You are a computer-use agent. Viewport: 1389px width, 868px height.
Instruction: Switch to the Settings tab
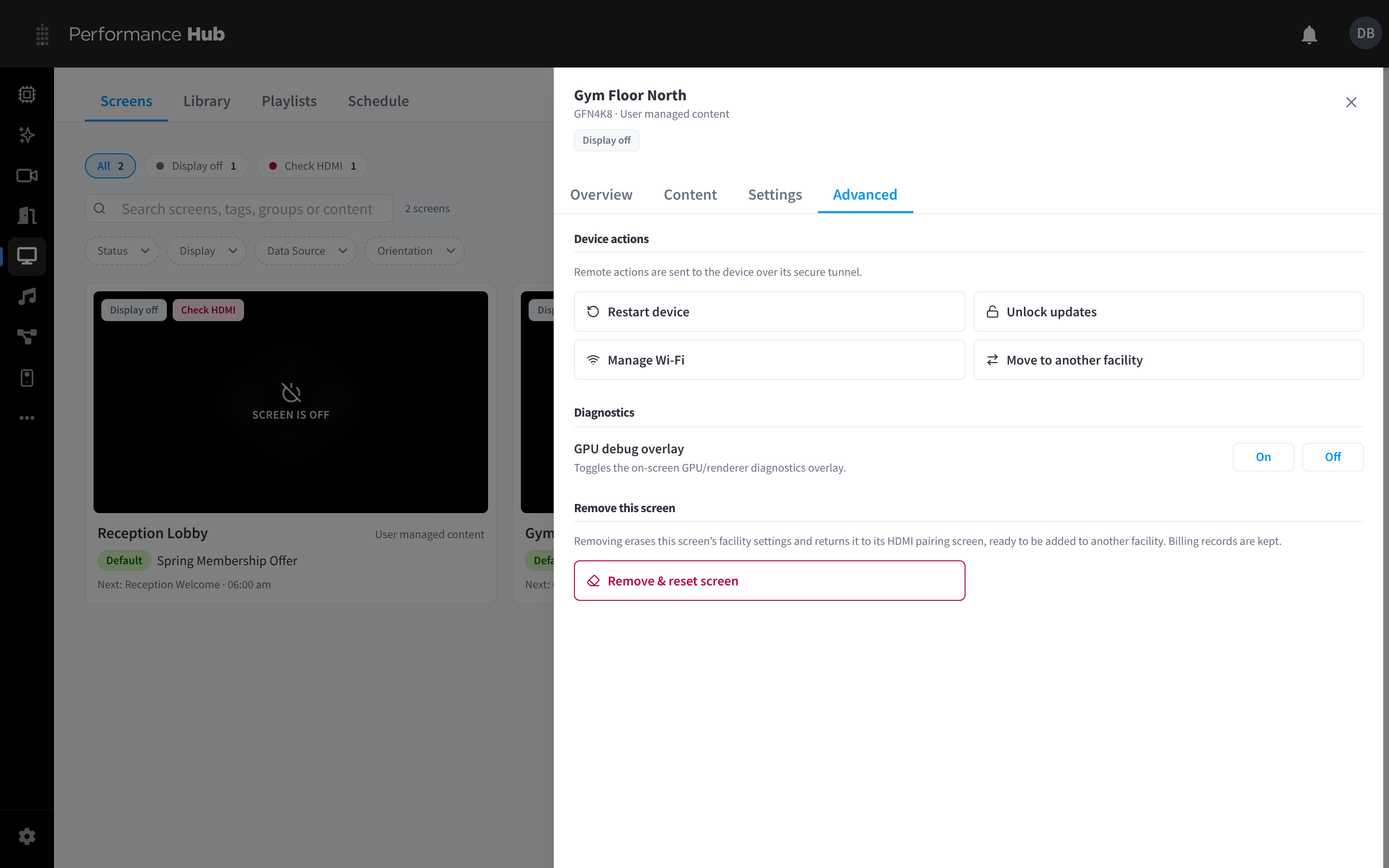pos(775,195)
